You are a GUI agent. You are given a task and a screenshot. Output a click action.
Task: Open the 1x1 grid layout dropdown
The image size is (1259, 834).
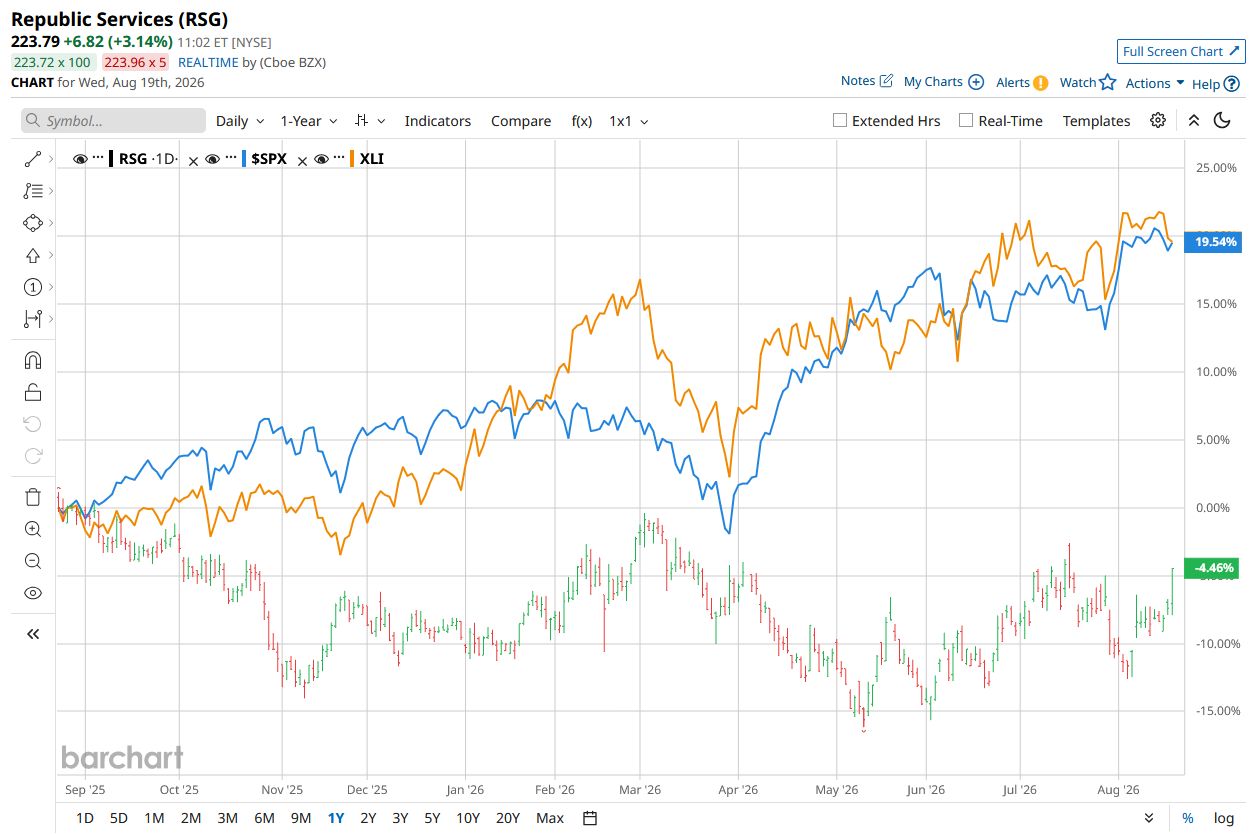[x=628, y=121]
